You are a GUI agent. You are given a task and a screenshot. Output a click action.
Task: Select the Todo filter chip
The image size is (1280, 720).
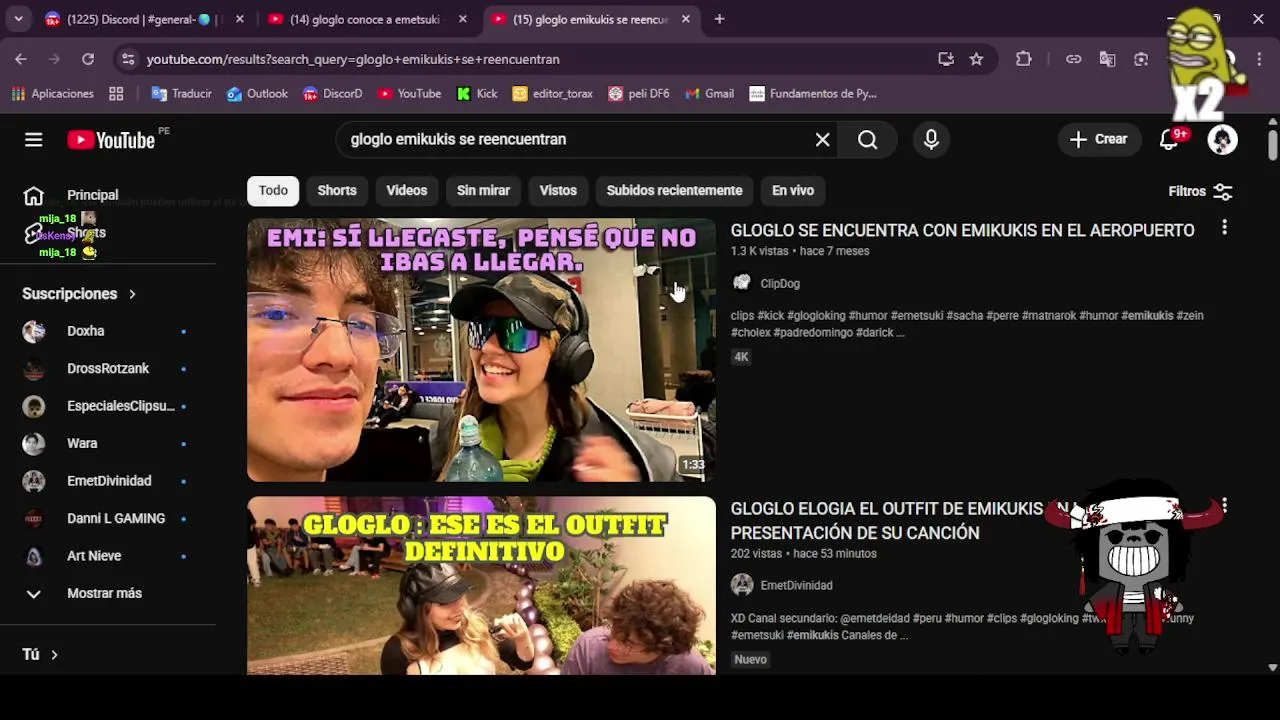(273, 190)
